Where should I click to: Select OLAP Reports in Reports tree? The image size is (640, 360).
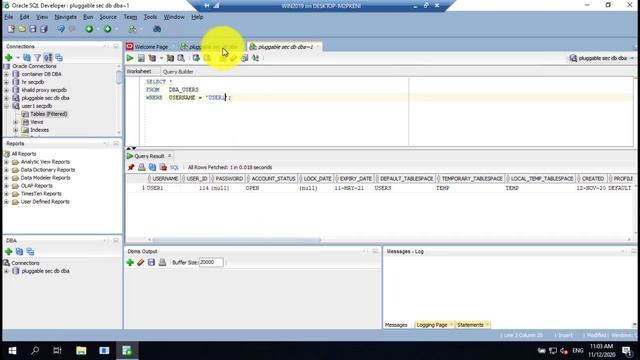[36, 186]
